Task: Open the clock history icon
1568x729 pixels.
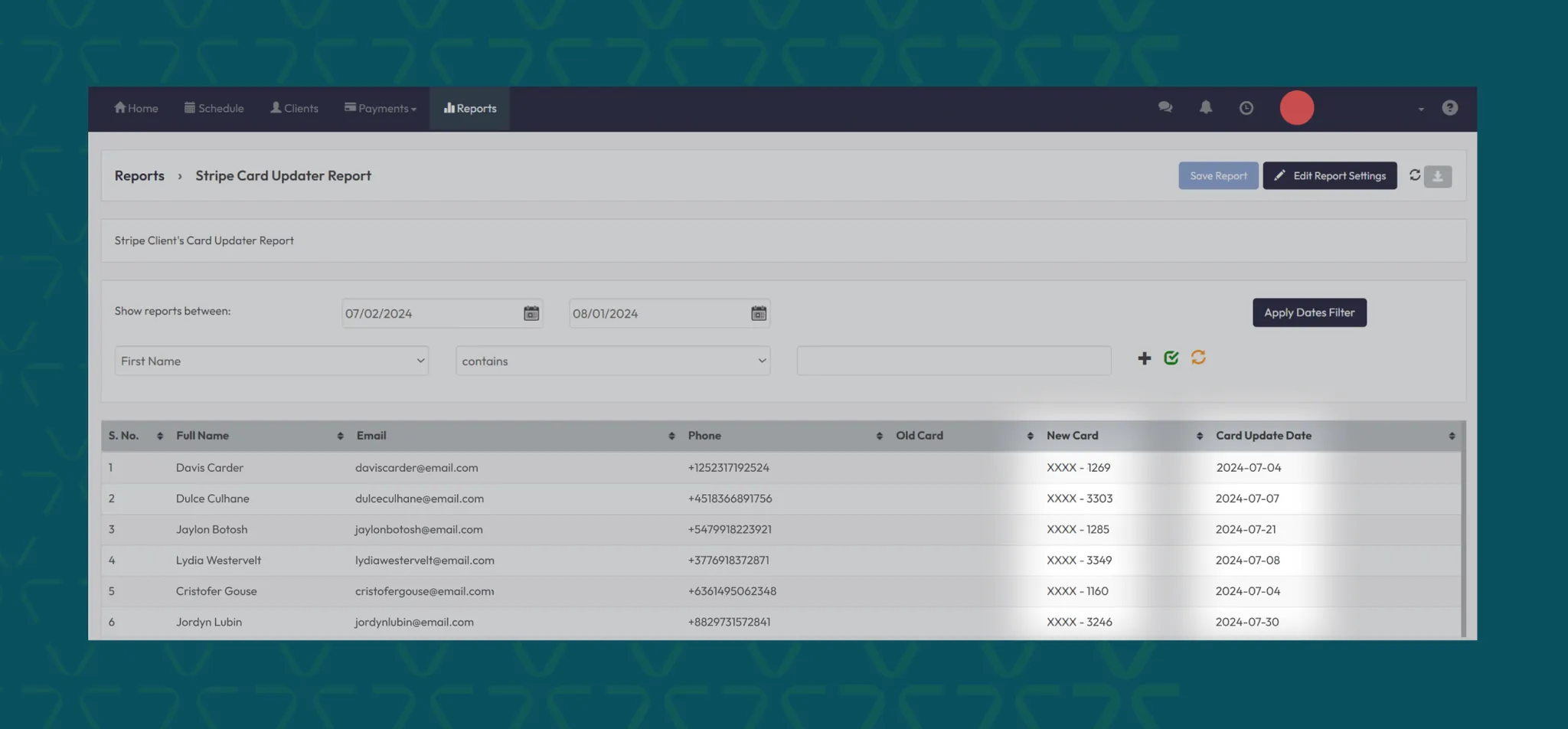Action: pyautogui.click(x=1246, y=108)
